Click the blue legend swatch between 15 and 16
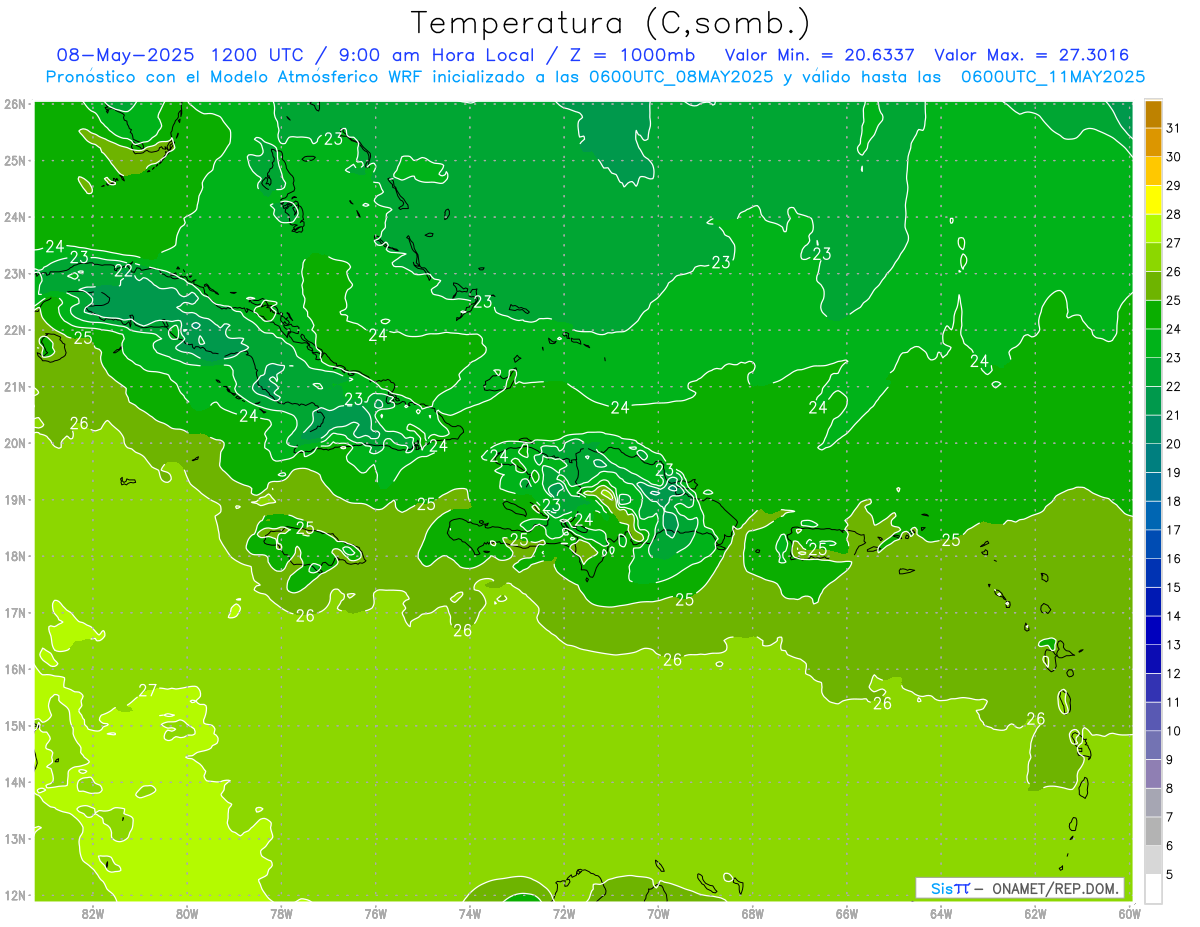Image resolution: width=1200 pixels, height=927 pixels. tap(1153, 572)
